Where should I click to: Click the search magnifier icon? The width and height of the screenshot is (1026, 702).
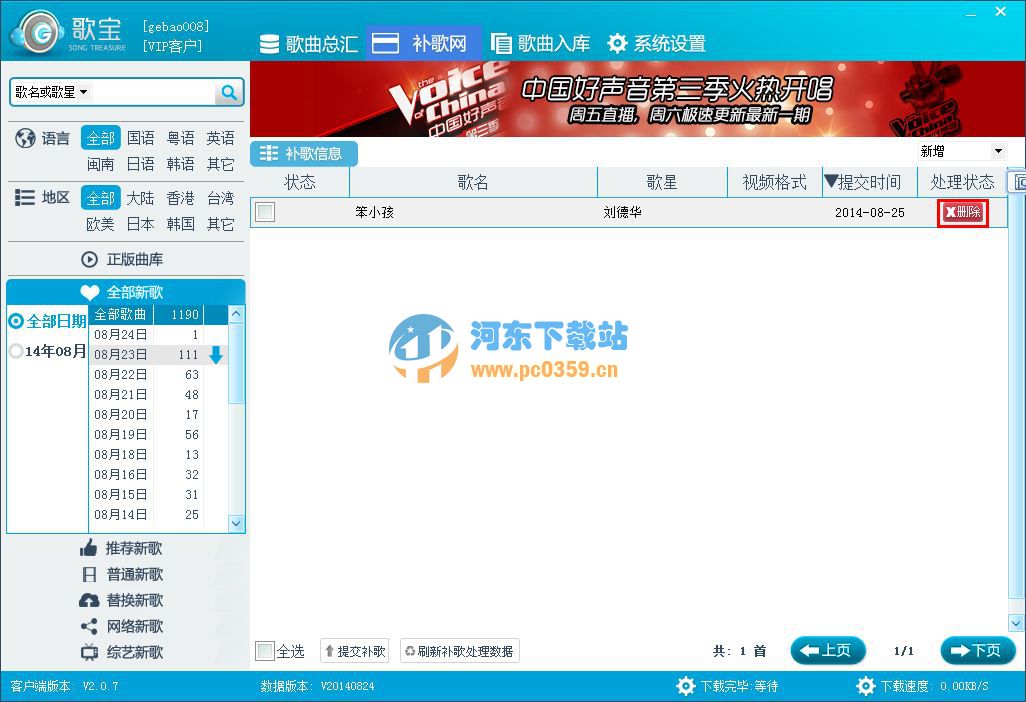[229, 91]
